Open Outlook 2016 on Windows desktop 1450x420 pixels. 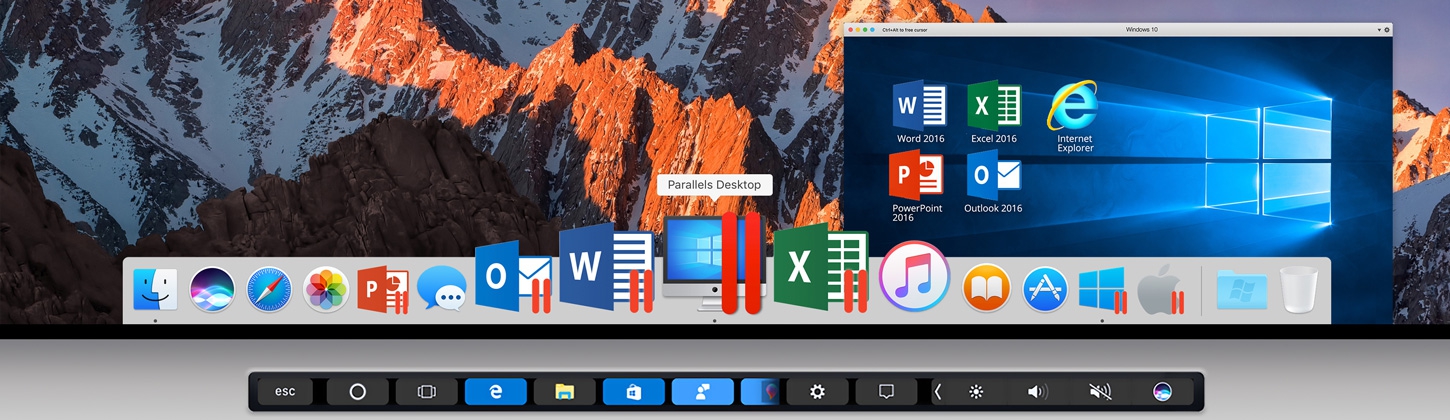(993, 182)
